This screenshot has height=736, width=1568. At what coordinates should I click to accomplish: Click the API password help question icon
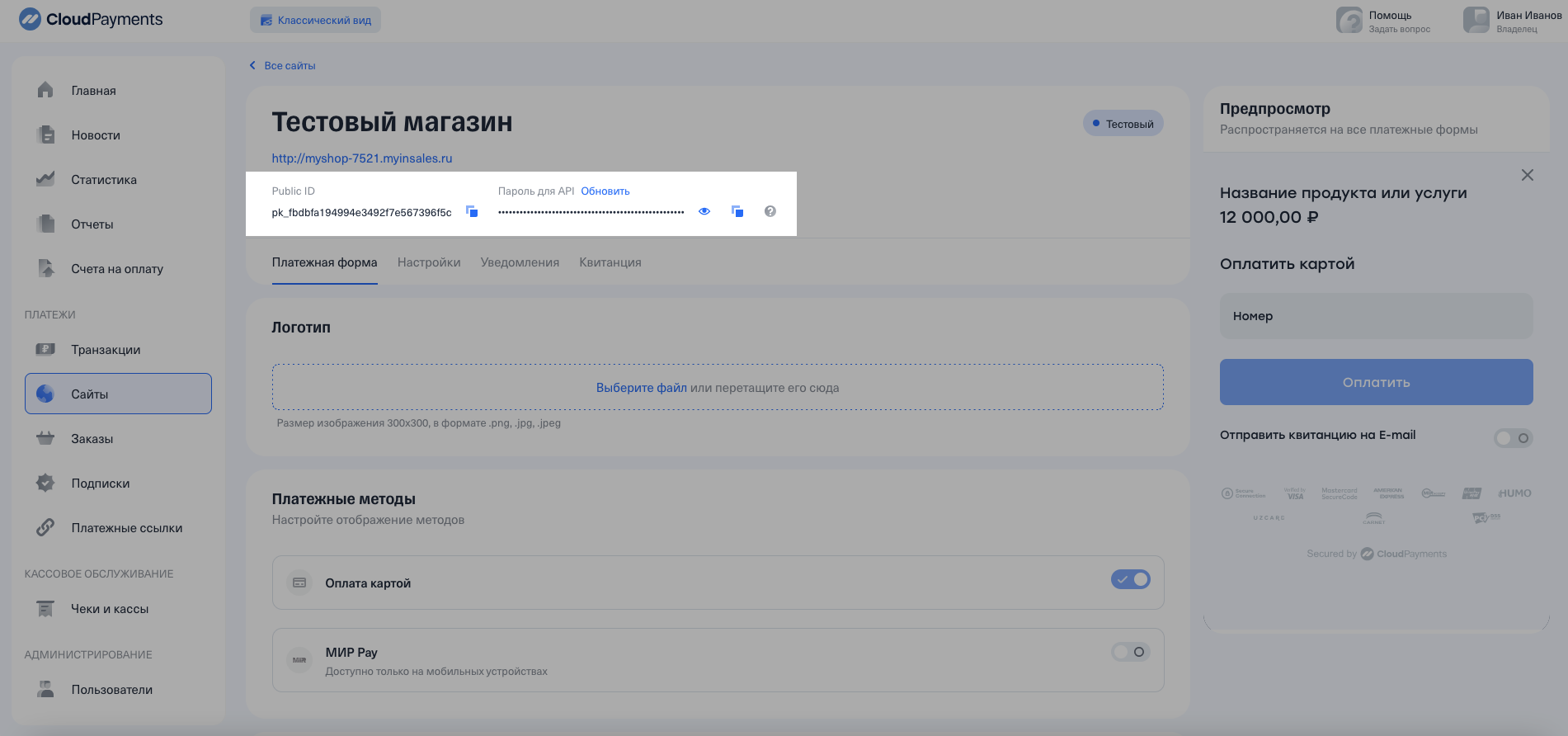(770, 212)
